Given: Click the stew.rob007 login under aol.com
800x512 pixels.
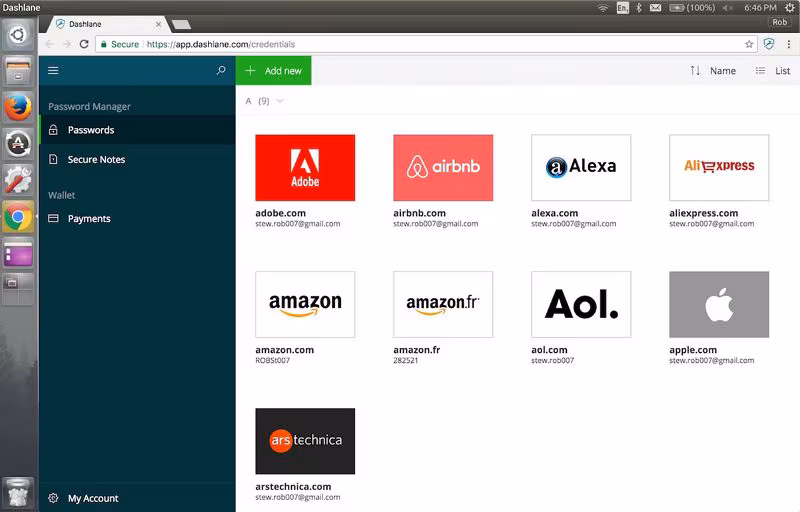Looking at the screenshot, I should (x=553, y=361).
